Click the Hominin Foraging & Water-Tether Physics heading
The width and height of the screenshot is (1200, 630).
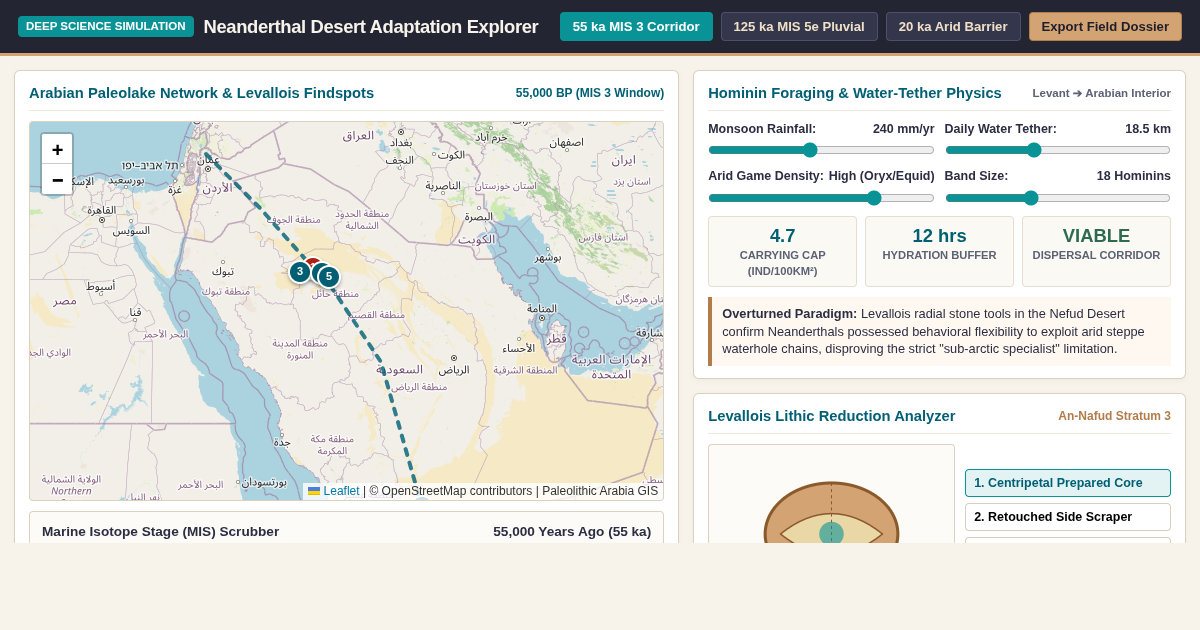point(855,93)
